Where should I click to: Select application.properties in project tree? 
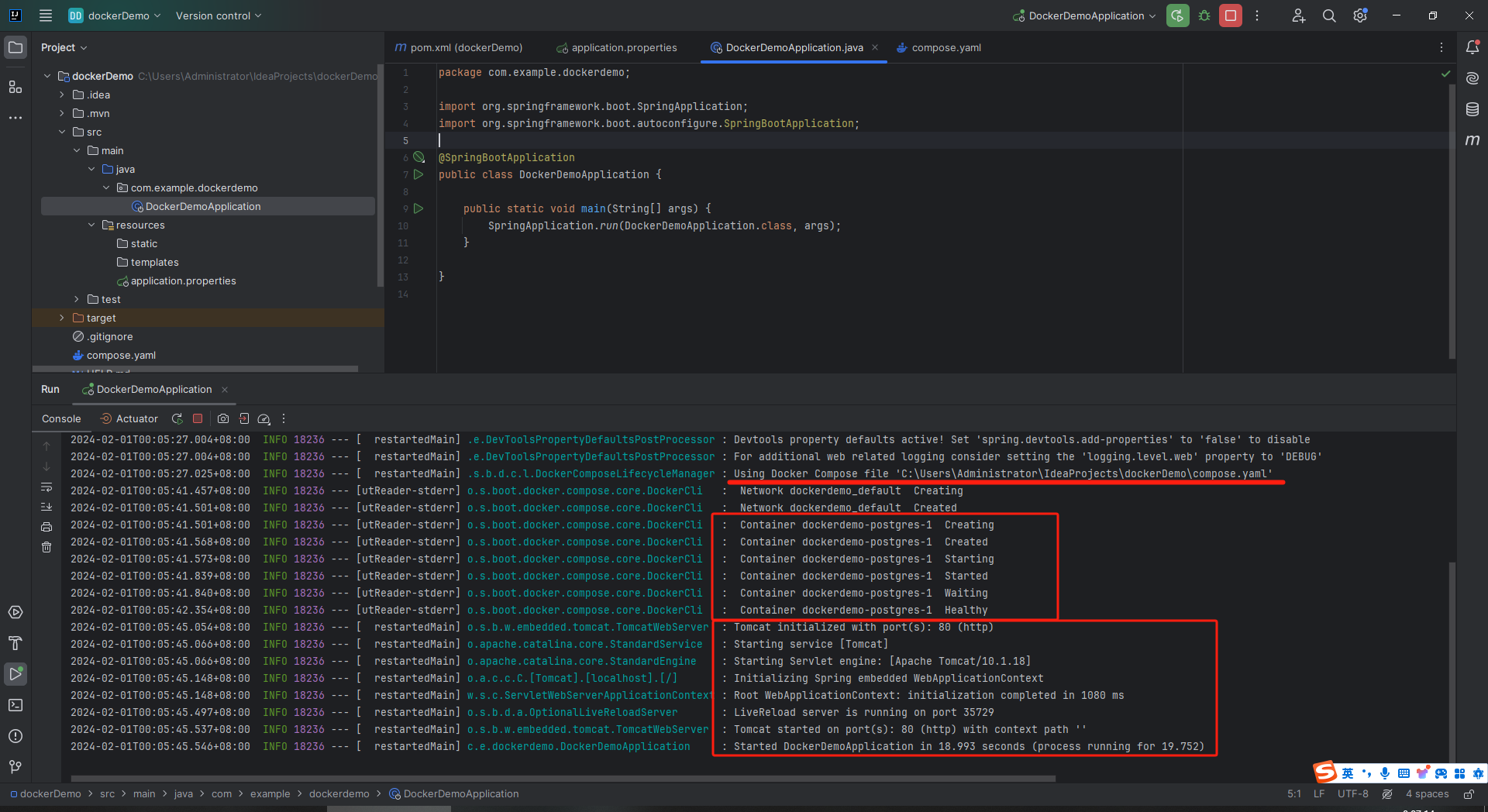point(183,280)
